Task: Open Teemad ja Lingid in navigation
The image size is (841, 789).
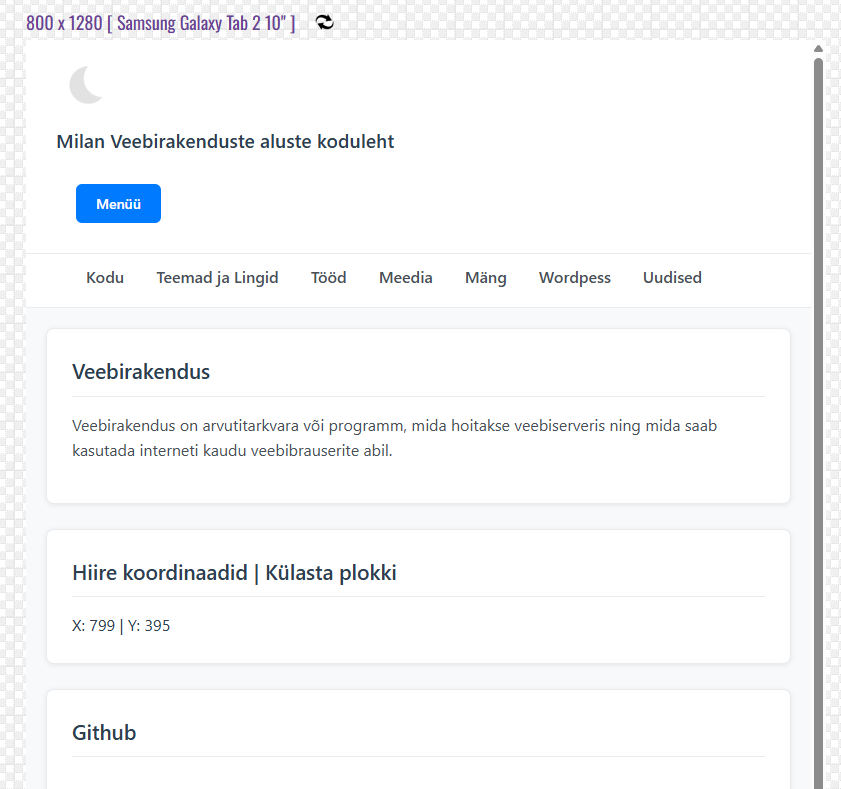Action: click(217, 278)
